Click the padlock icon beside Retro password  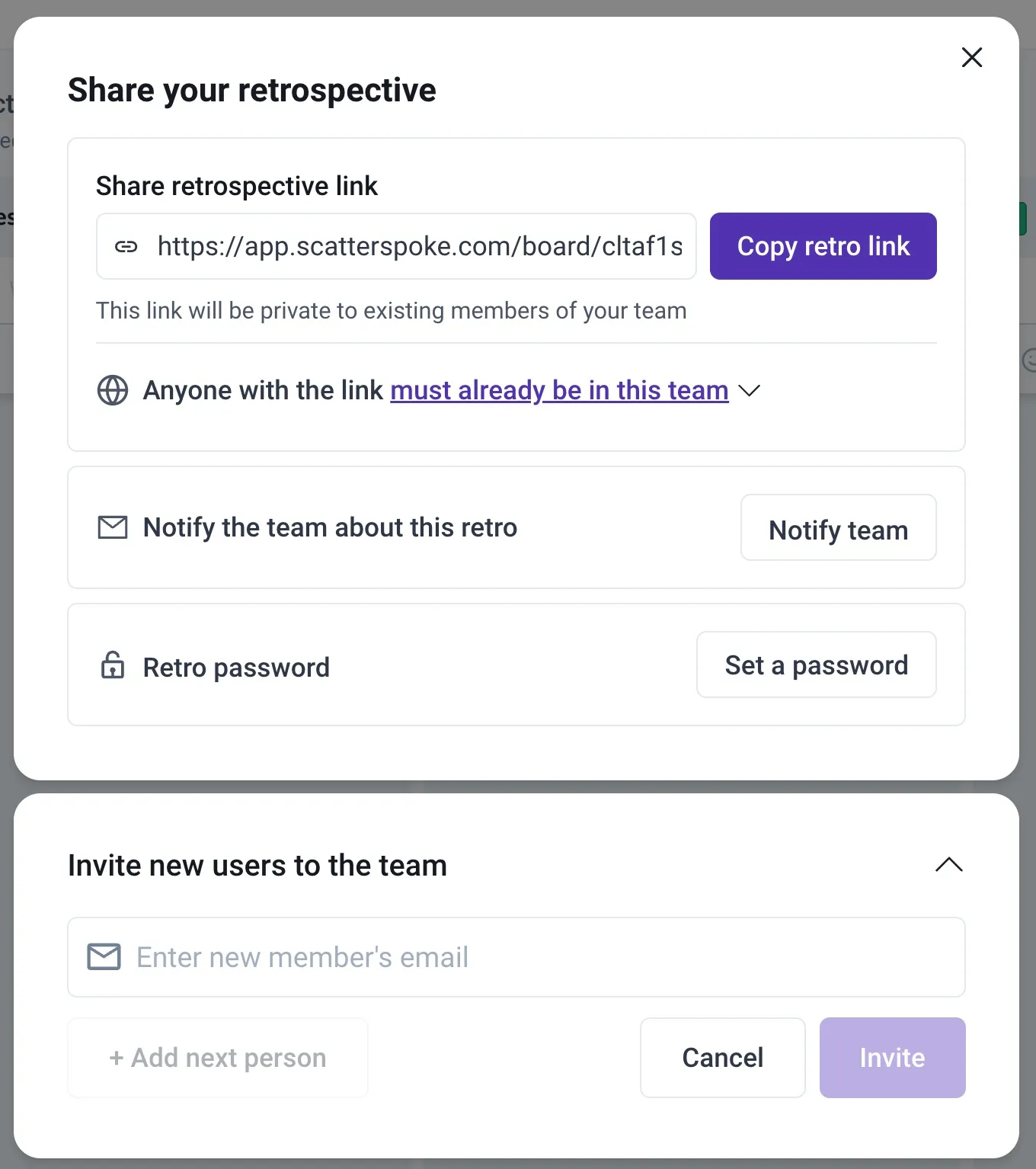coord(113,665)
